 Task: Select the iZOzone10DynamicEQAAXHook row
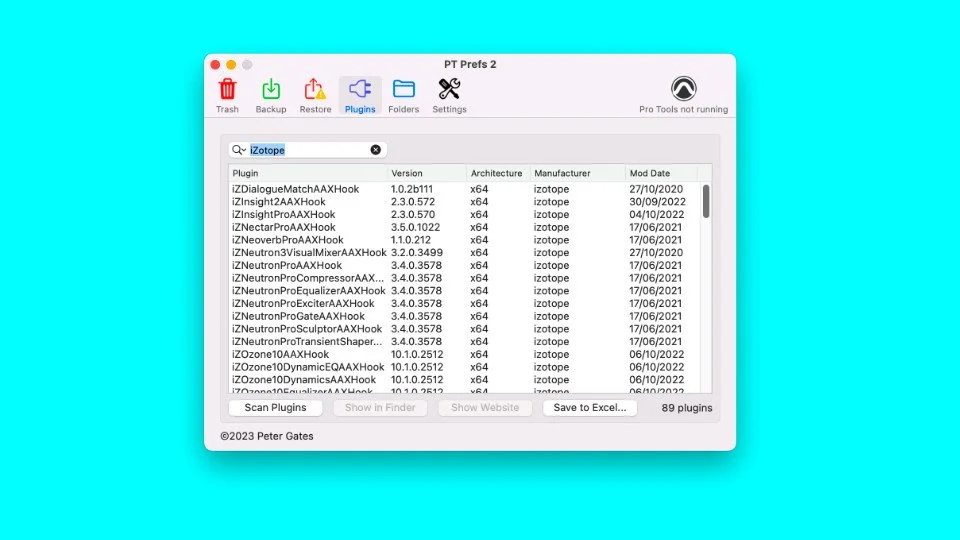tap(464, 367)
